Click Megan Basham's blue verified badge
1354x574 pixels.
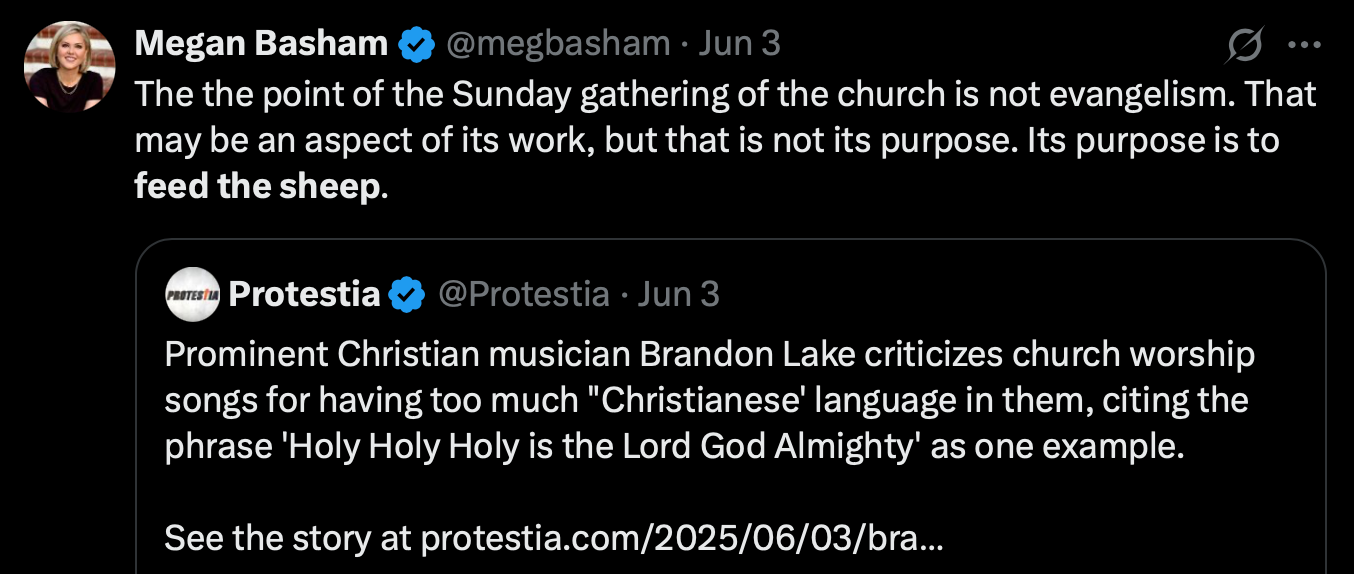(416, 44)
